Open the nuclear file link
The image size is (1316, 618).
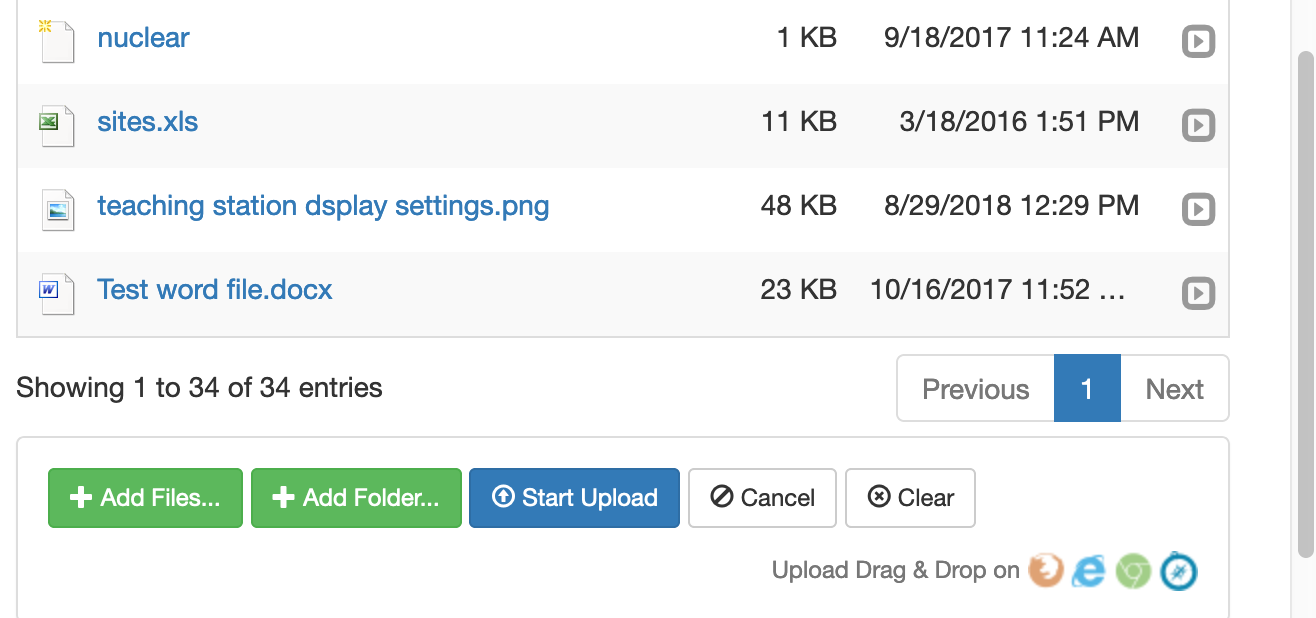click(143, 38)
